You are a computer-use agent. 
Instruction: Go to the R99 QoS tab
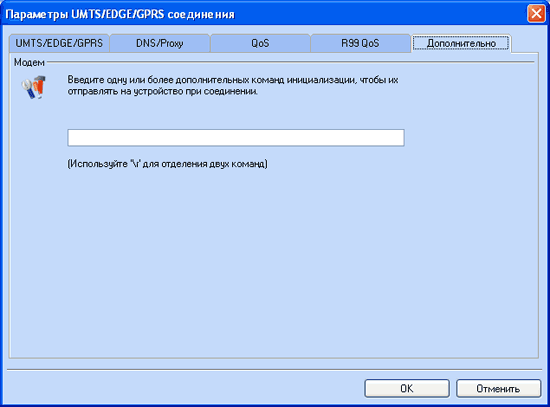(x=360, y=44)
